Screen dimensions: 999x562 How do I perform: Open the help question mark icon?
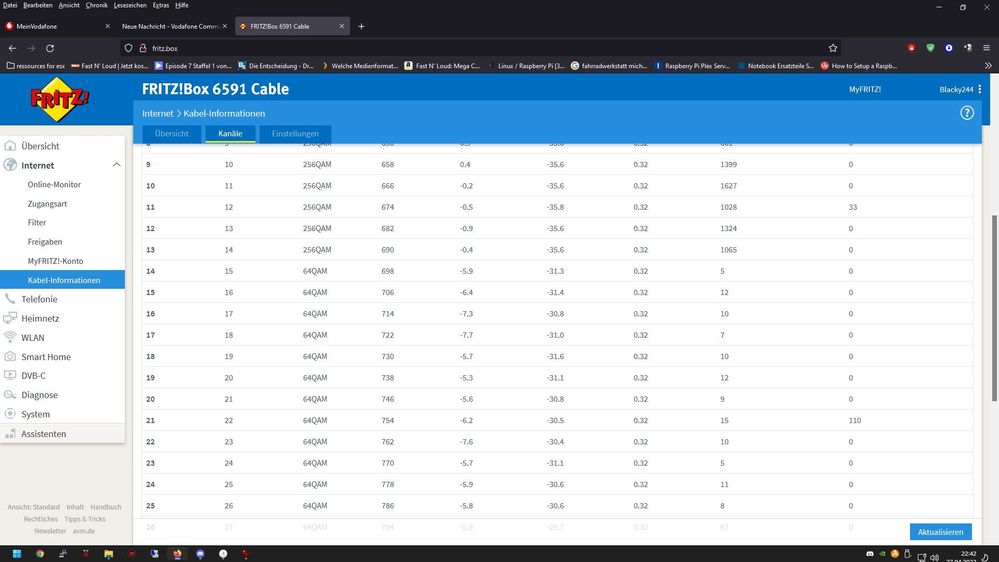(967, 113)
